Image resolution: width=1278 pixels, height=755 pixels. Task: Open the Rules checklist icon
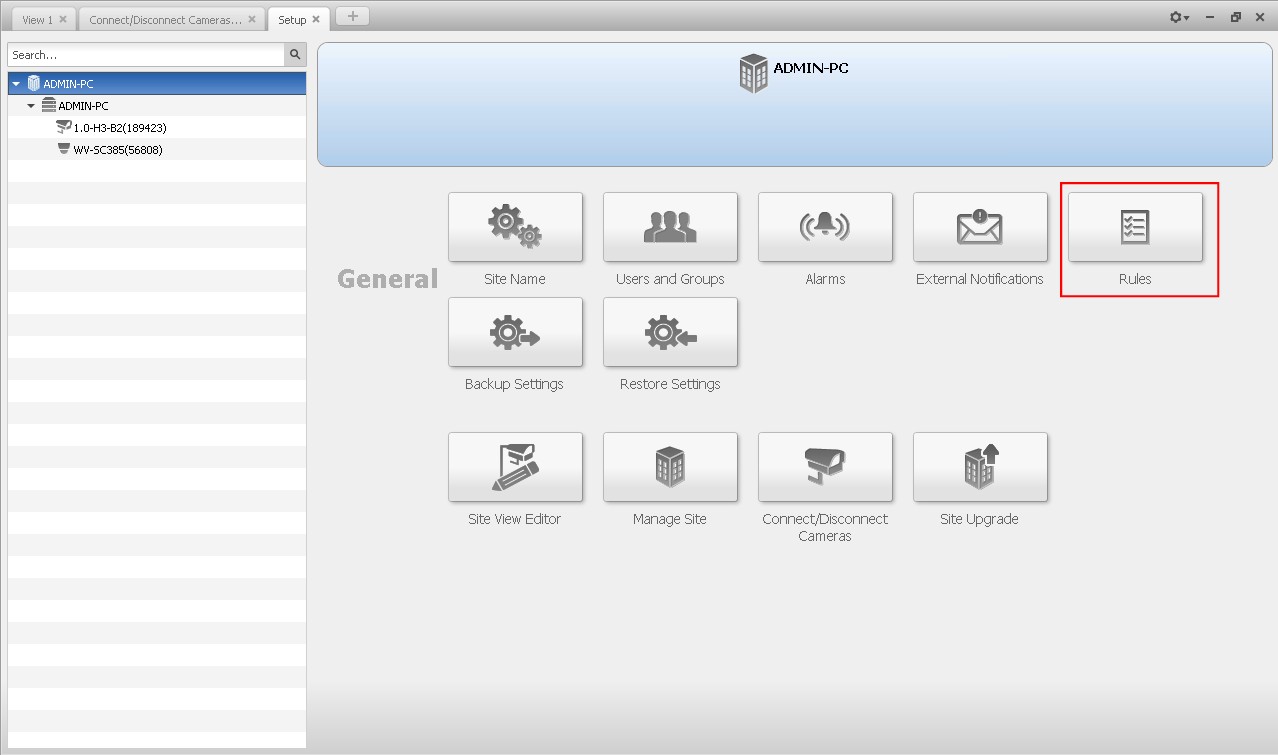pyautogui.click(x=1135, y=227)
